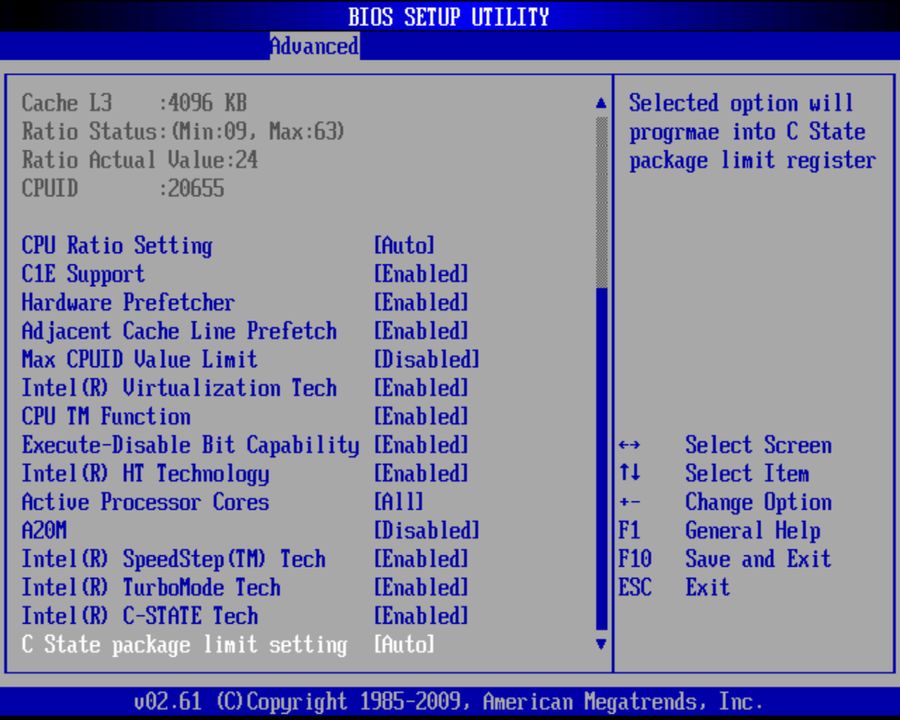This screenshot has height=720, width=900.
Task: Select the C1E Support option
Action: pos(83,274)
